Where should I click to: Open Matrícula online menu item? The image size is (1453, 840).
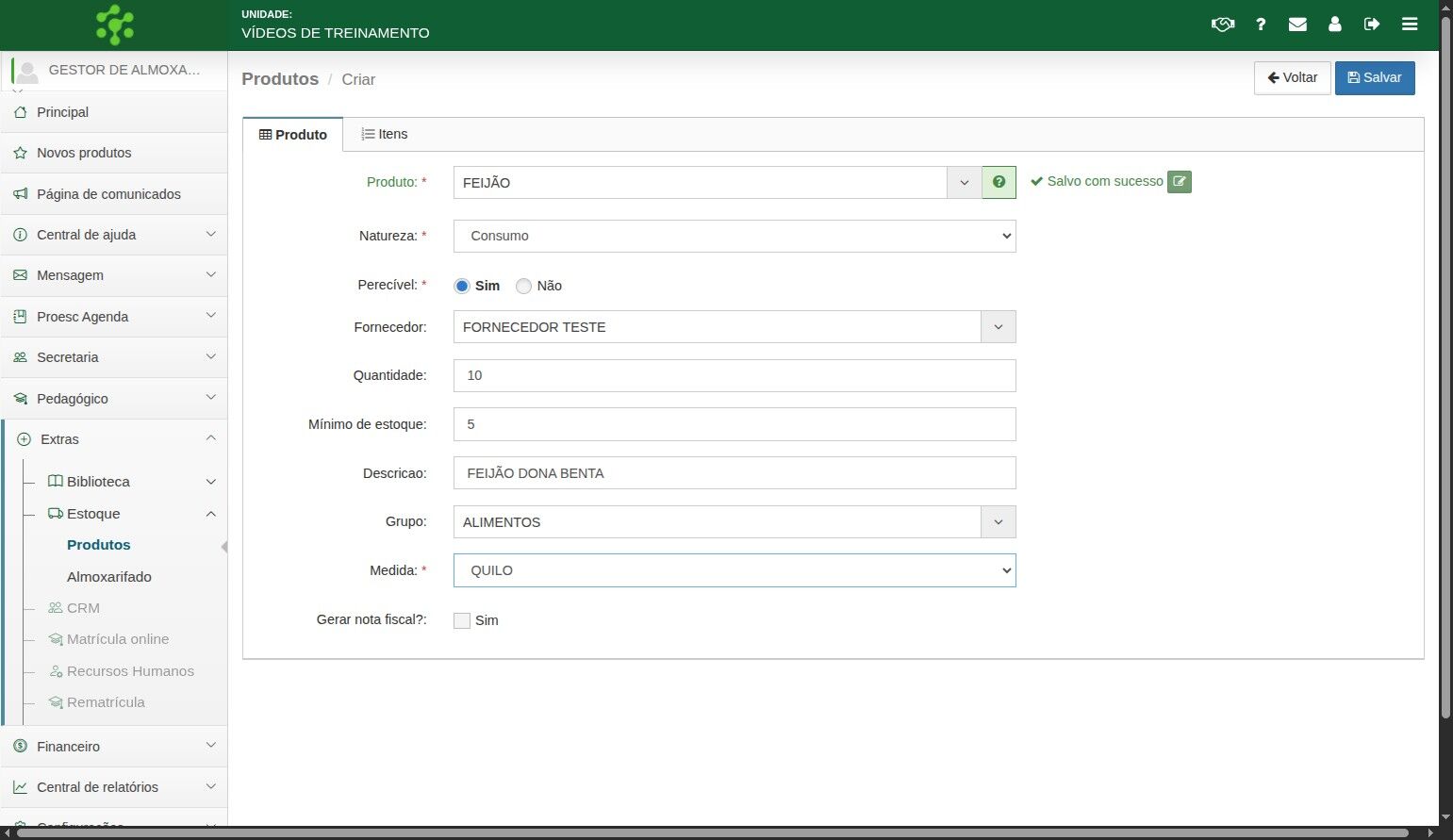118,639
